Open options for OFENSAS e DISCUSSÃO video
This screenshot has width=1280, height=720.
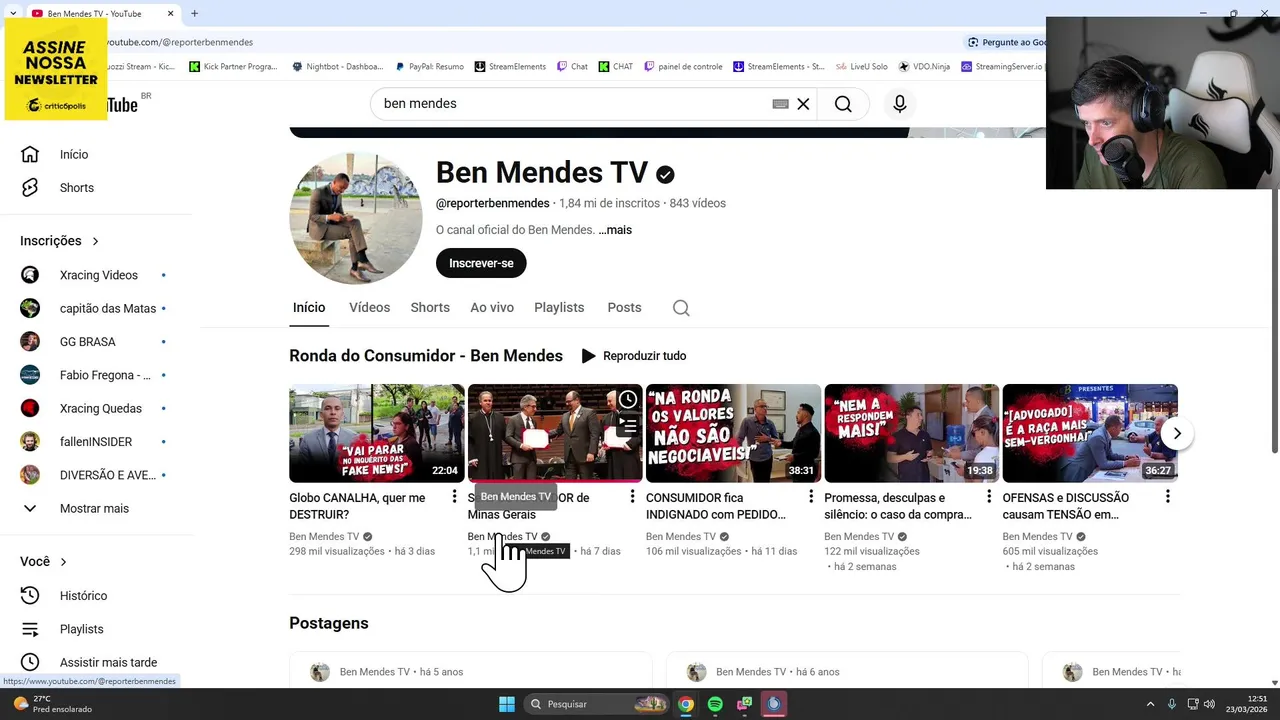(1167, 497)
